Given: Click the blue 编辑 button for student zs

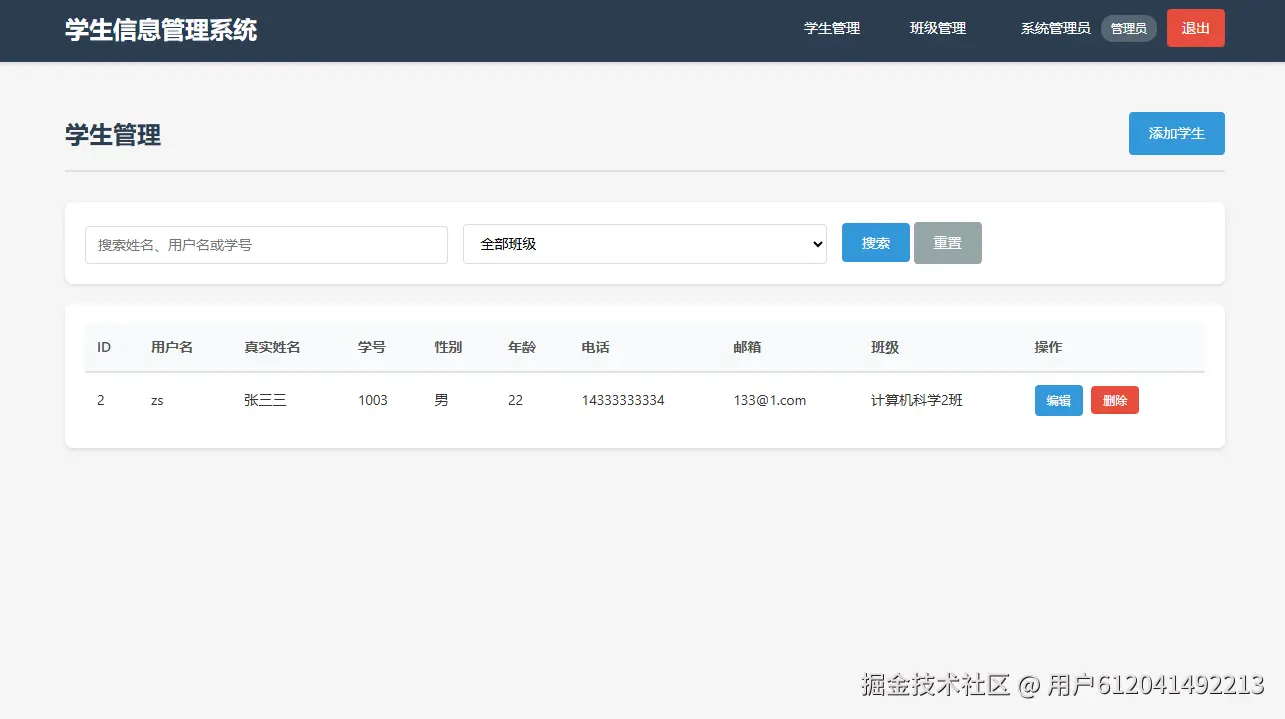Looking at the screenshot, I should click(x=1058, y=399).
